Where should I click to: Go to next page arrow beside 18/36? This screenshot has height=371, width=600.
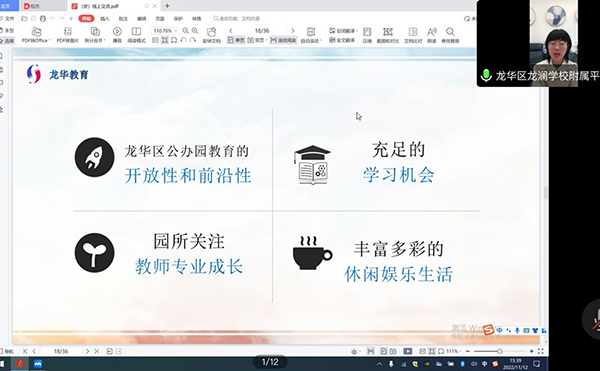point(293,31)
